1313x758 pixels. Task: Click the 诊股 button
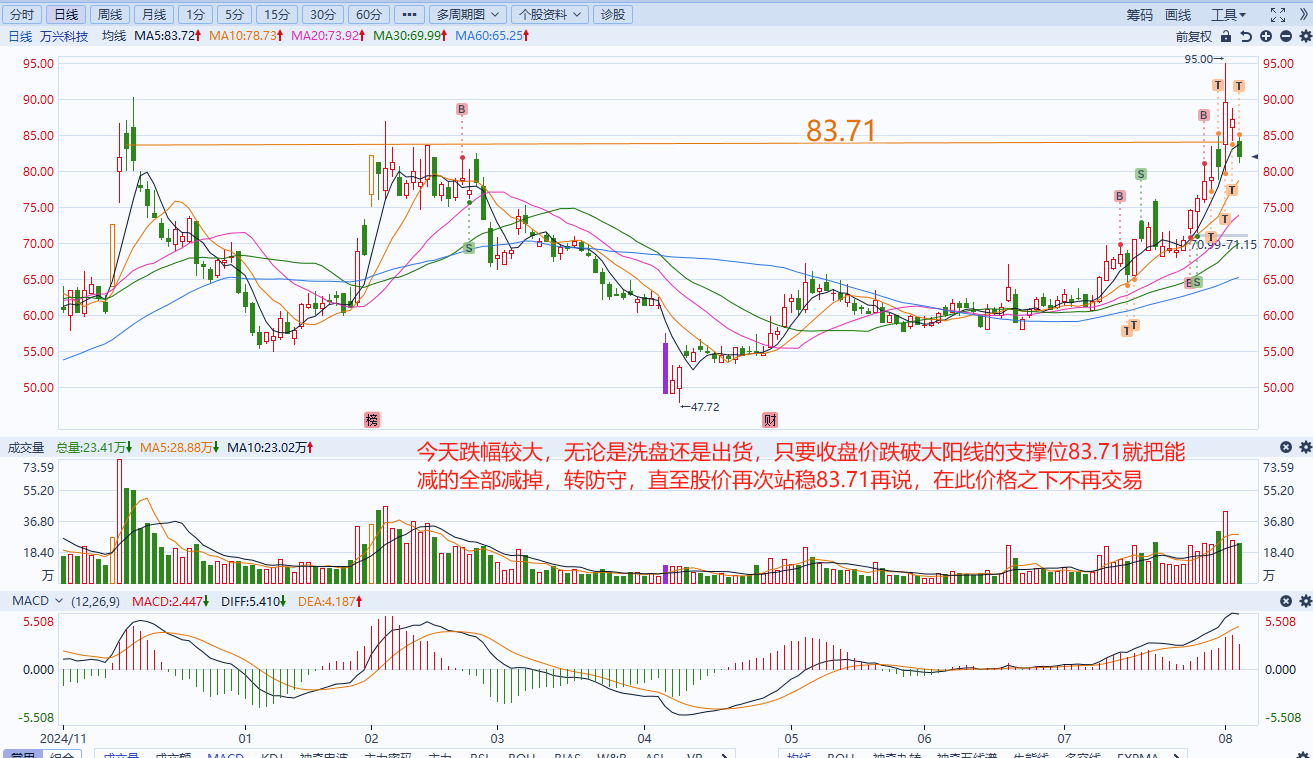pyautogui.click(x=613, y=15)
